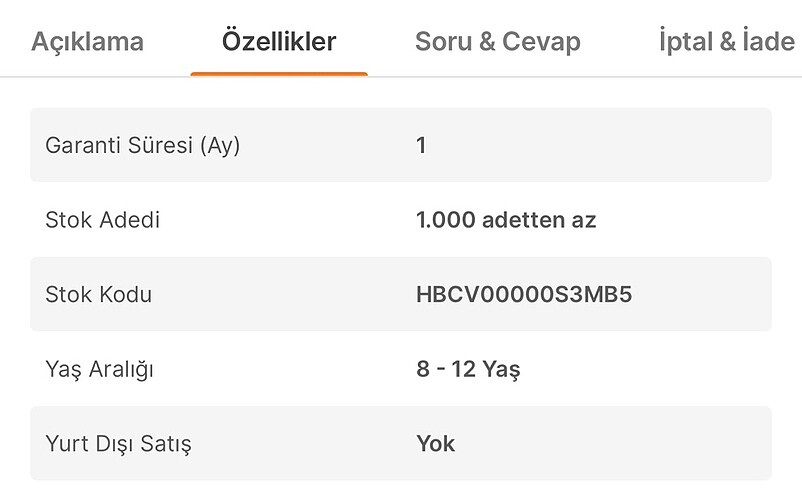The image size is (802, 490).
Task: Click the Stok Adedi label
Action: pyautogui.click(x=103, y=220)
